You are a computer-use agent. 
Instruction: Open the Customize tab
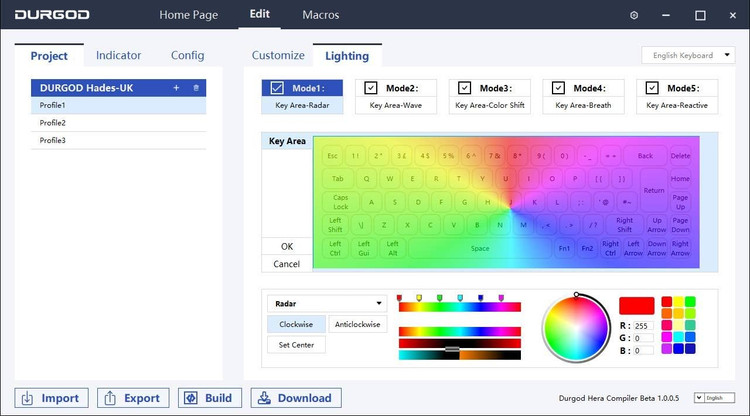tap(278, 56)
